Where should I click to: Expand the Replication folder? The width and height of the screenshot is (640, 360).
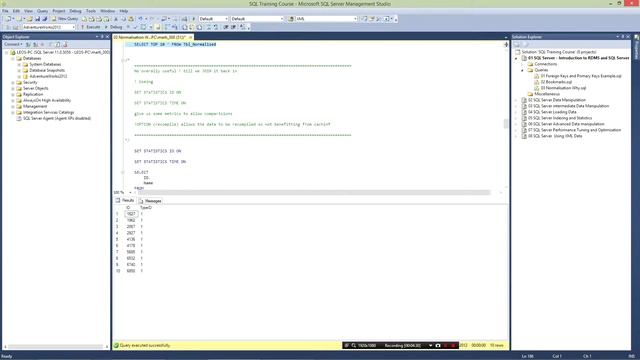(x=13, y=94)
